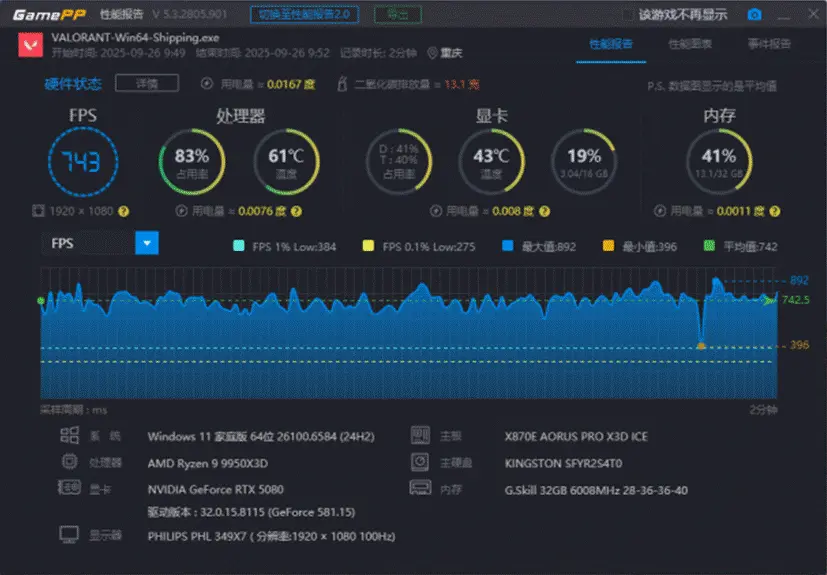Click the main disk drive icon
The image size is (827, 575).
coord(420,462)
